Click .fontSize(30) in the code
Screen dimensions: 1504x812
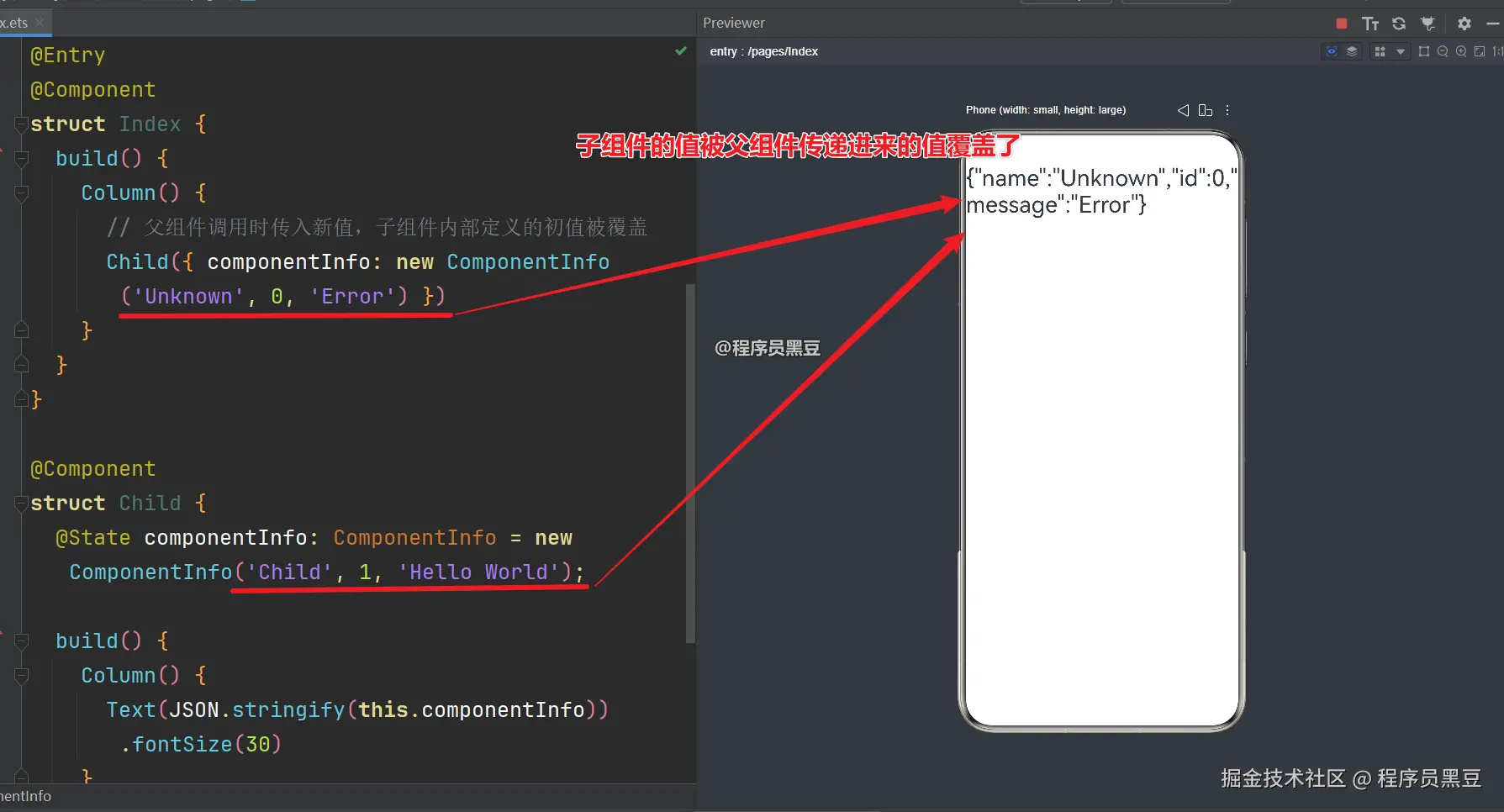click(200, 745)
